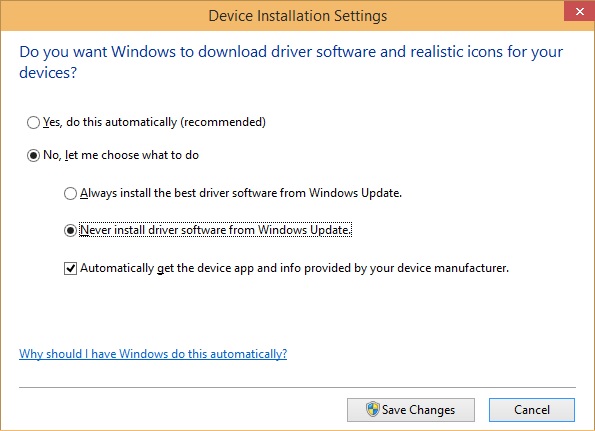
Task: Click the "Automatically get the device app" label text
Action: click(x=294, y=268)
